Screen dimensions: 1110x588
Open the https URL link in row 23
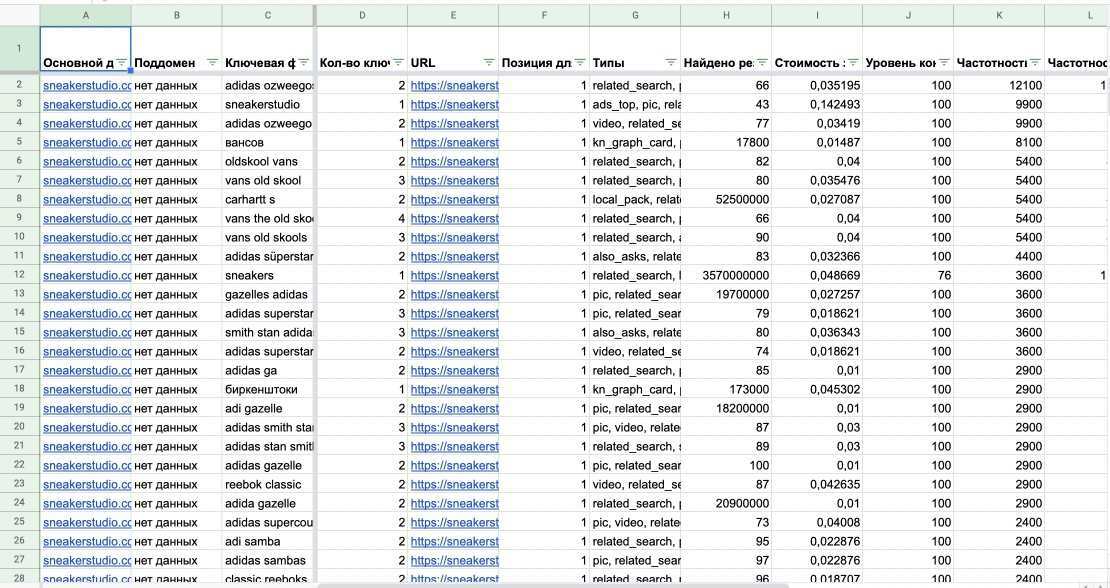pyautogui.click(x=454, y=485)
